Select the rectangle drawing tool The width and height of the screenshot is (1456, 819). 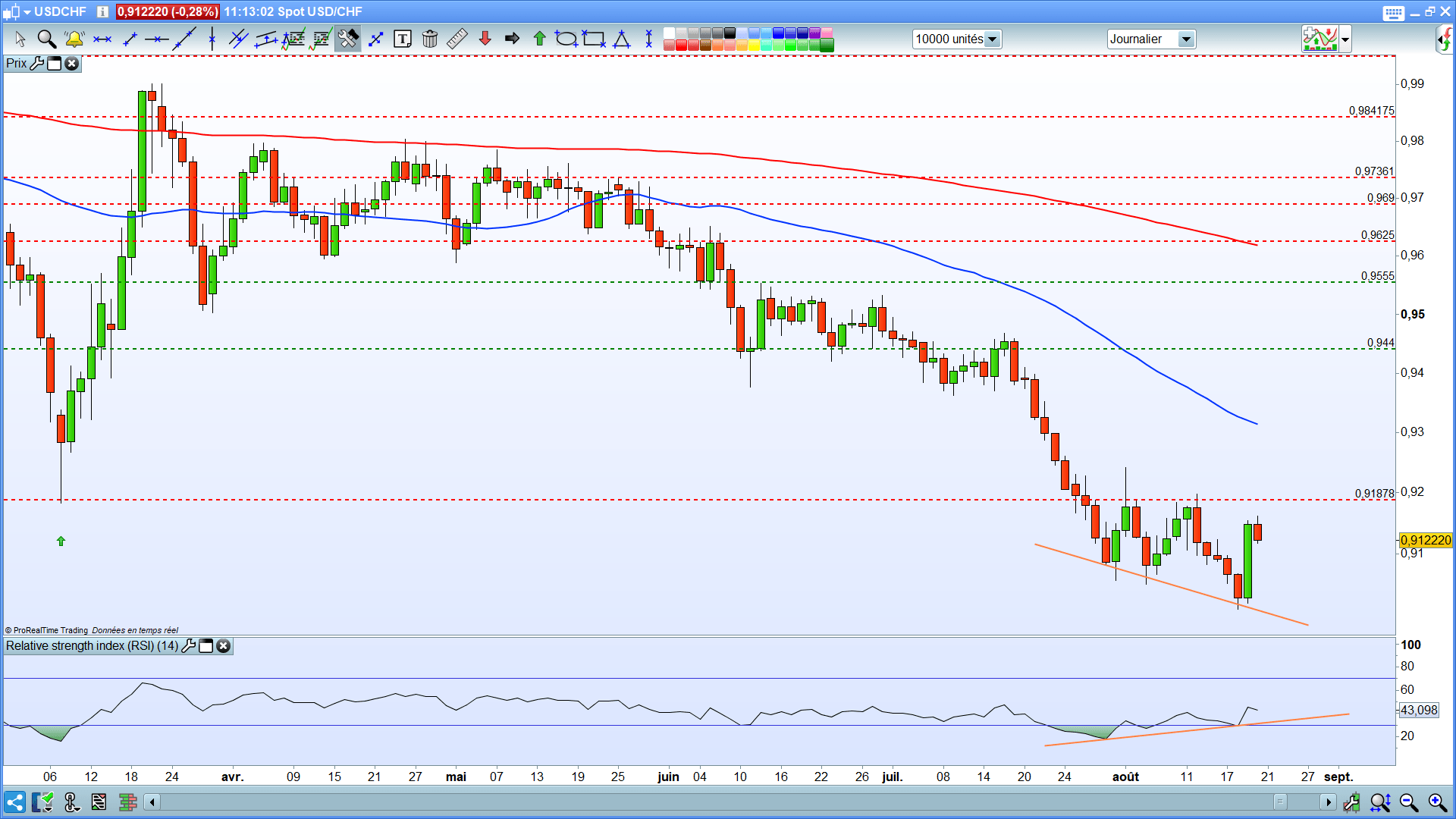tap(594, 39)
